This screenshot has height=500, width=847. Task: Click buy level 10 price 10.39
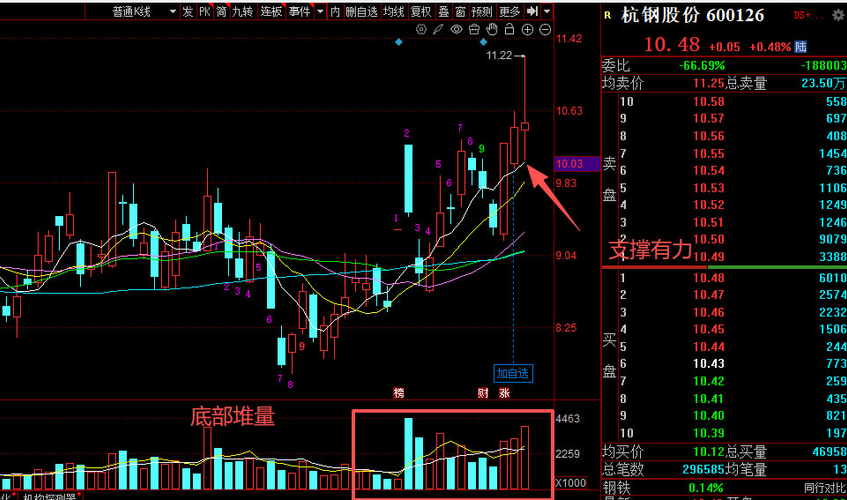pos(709,433)
